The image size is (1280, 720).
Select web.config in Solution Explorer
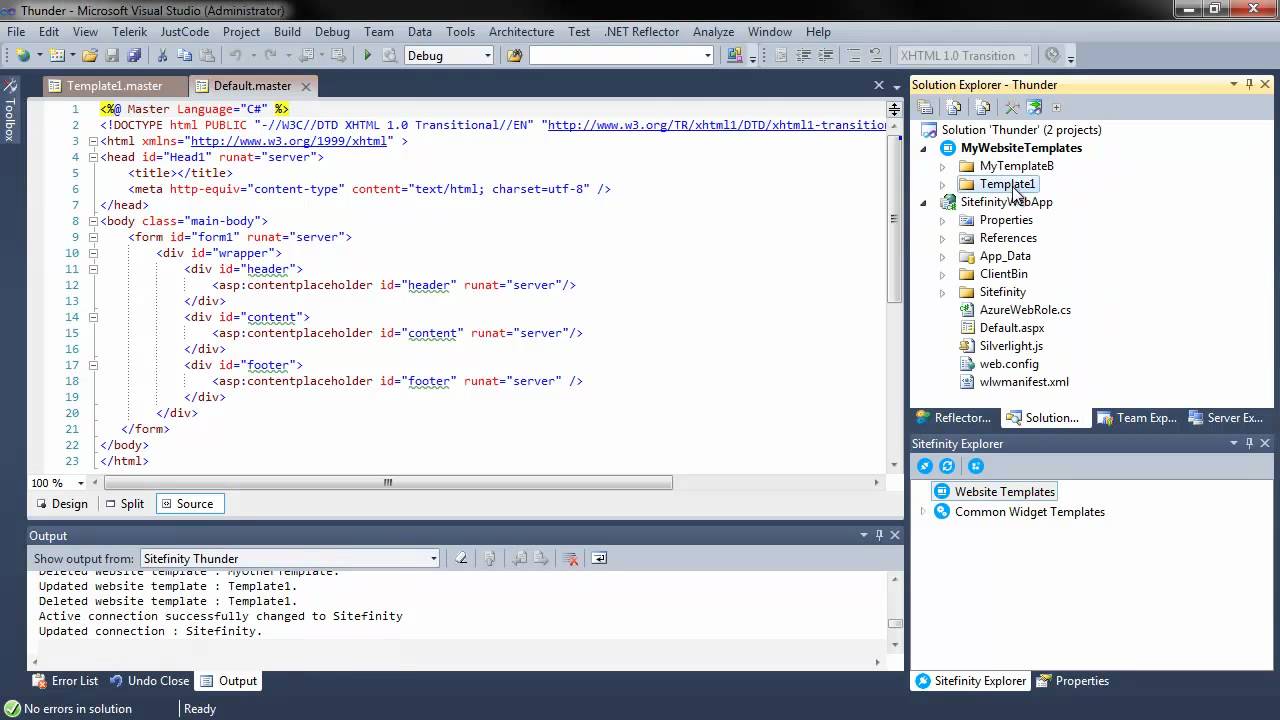1009,364
